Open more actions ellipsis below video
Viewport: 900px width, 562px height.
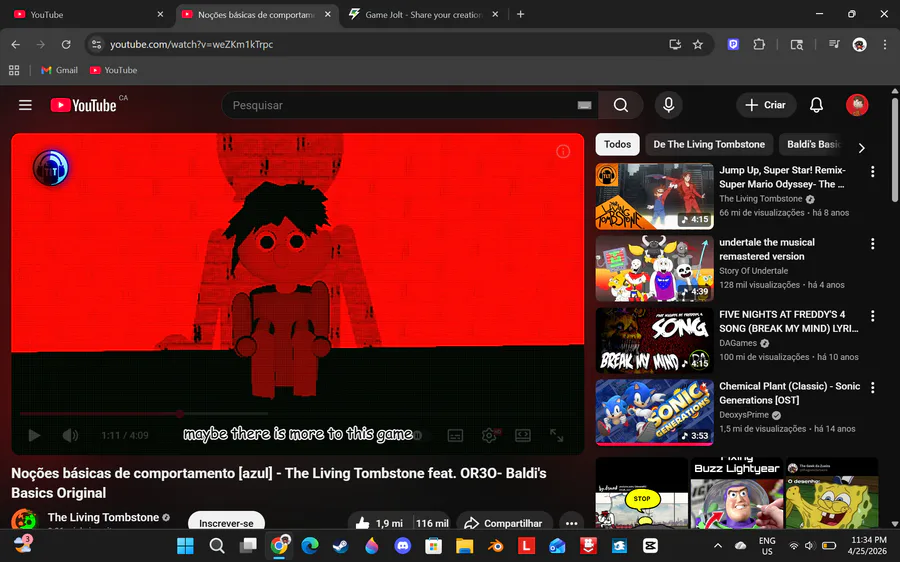(x=571, y=523)
